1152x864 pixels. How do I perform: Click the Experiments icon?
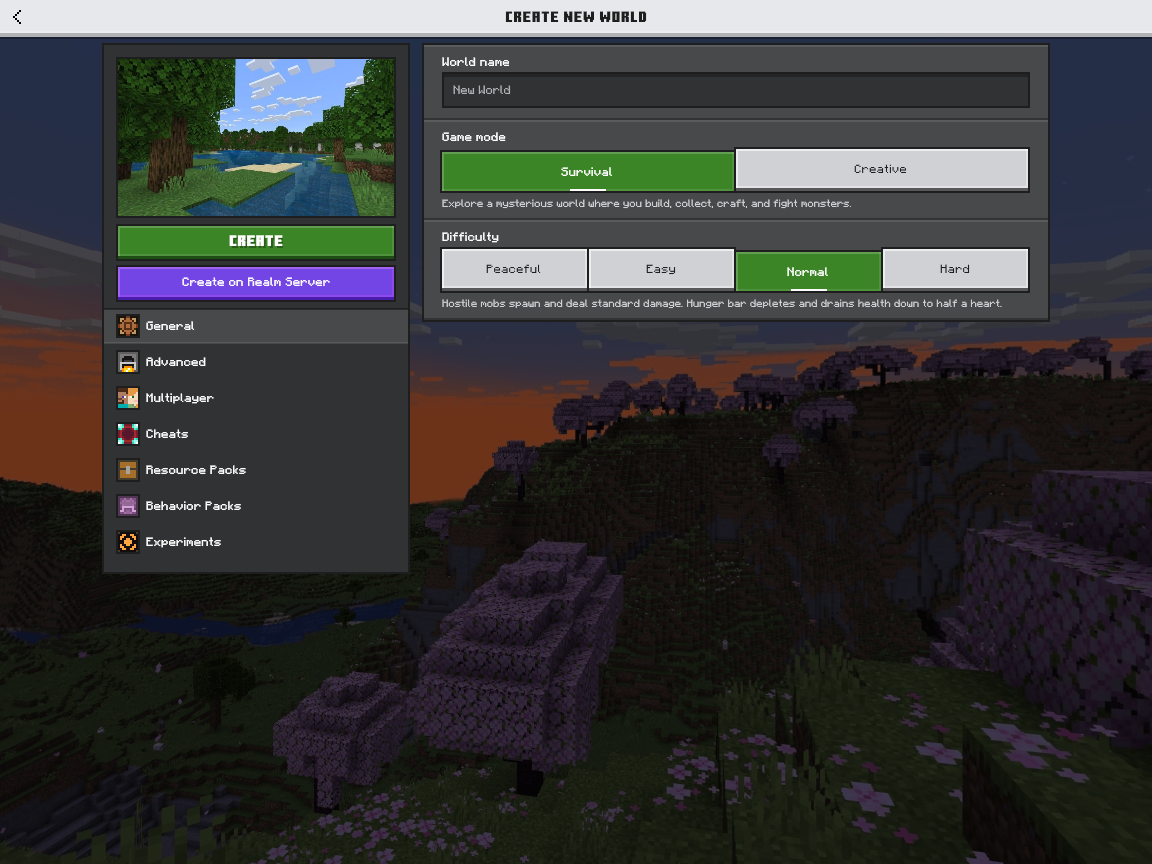click(127, 542)
